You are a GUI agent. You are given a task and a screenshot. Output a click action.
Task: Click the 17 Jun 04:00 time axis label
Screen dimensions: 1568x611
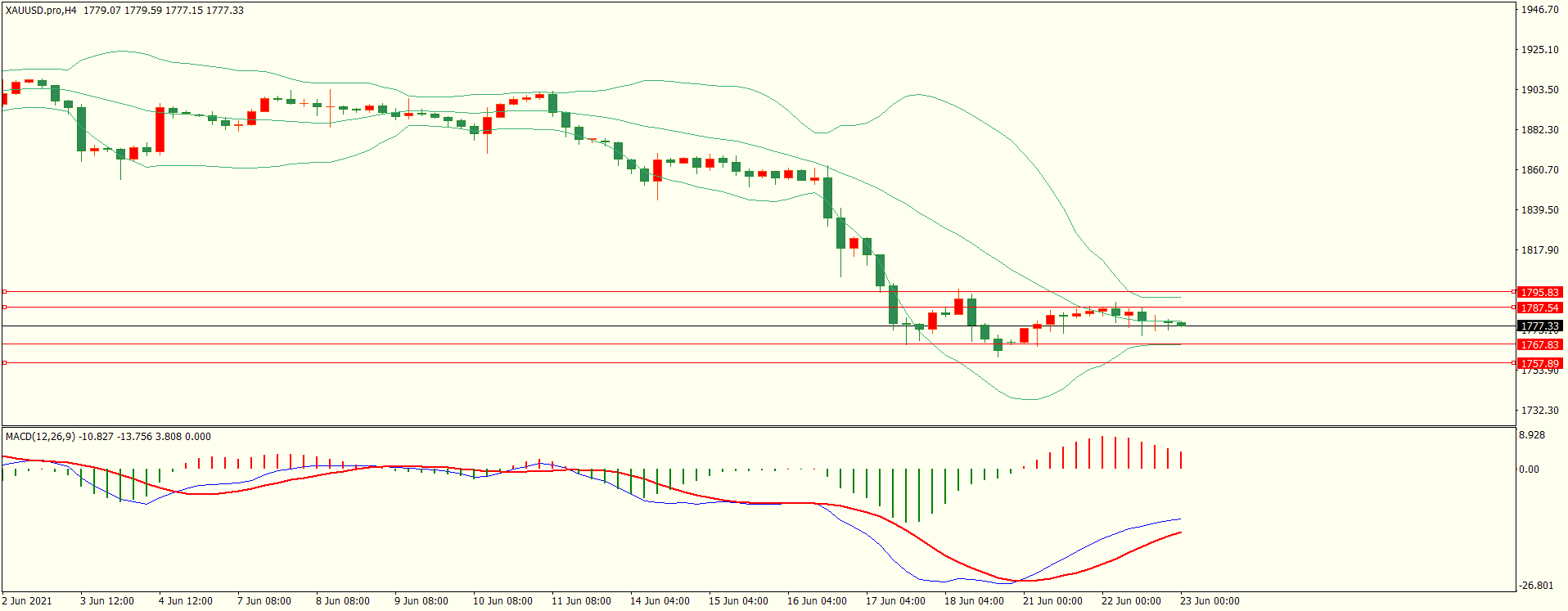coord(895,601)
